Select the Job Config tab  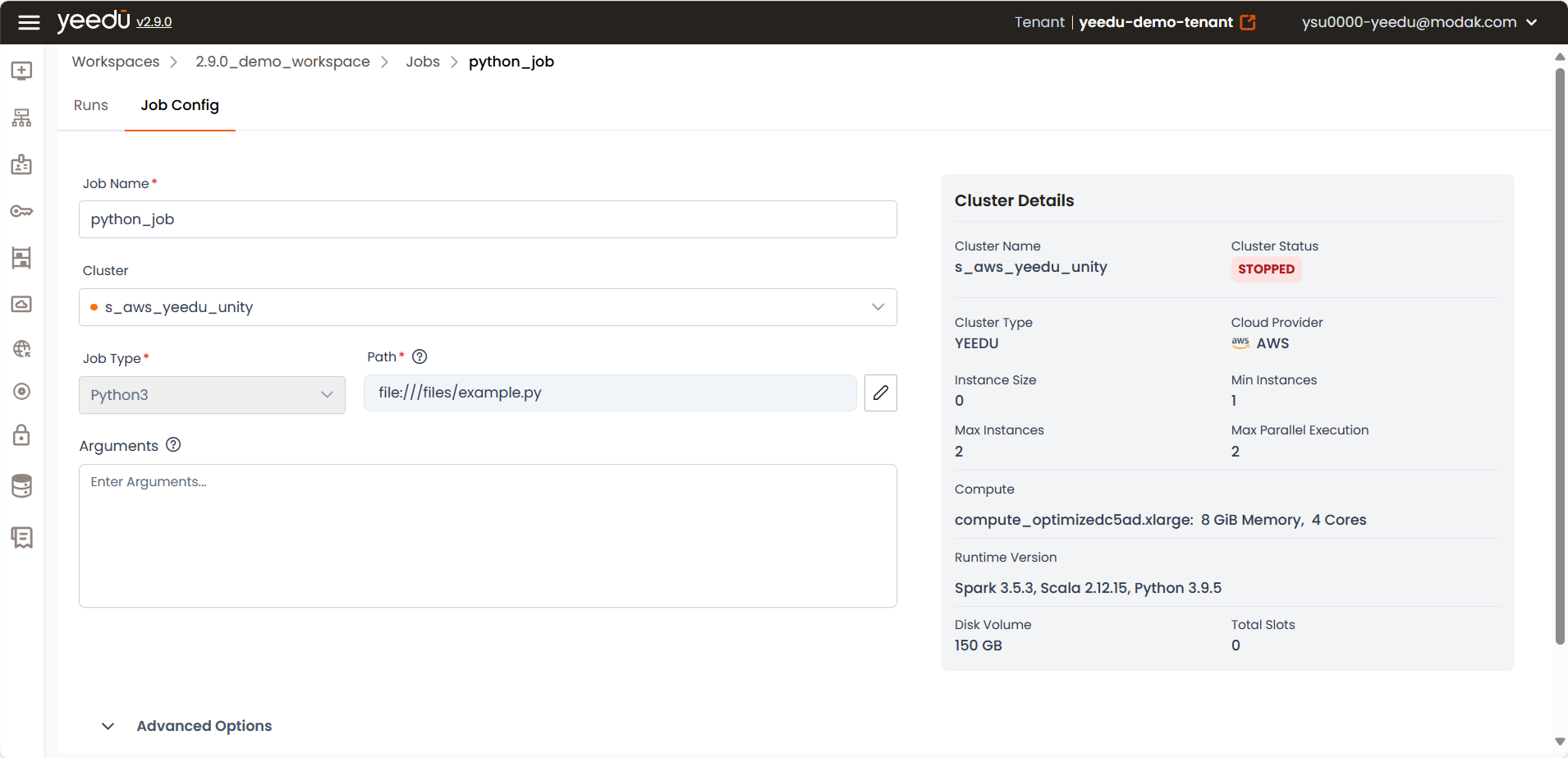[x=180, y=105]
